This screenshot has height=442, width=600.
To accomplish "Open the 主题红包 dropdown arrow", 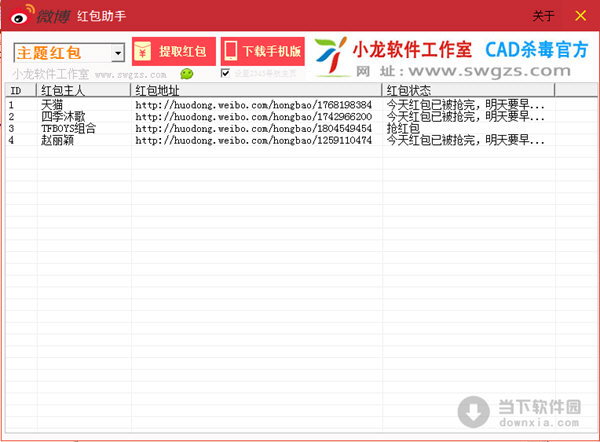I will 119,53.
